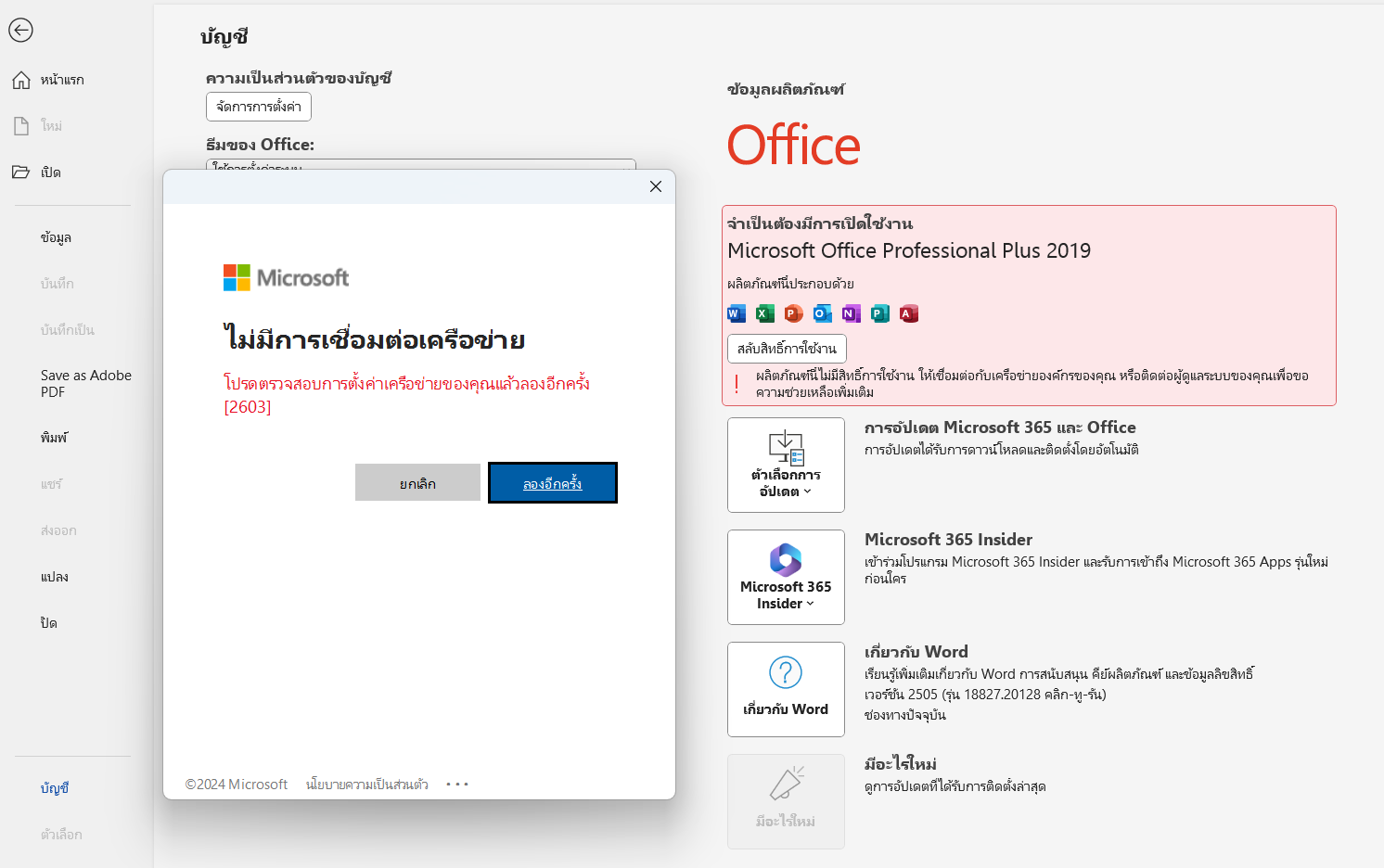
Task: Click the Outlook app icon
Action: [x=823, y=313]
